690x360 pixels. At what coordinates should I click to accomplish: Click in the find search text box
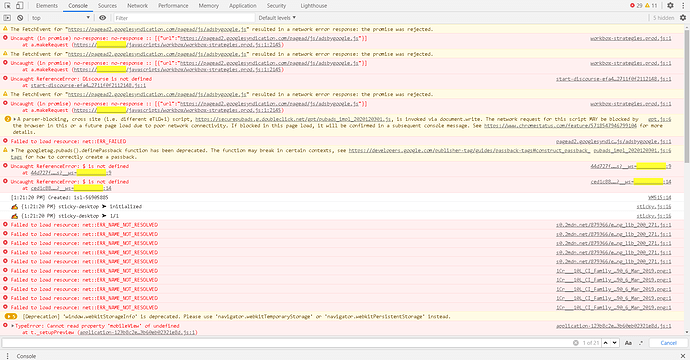pyautogui.click(x=286, y=342)
